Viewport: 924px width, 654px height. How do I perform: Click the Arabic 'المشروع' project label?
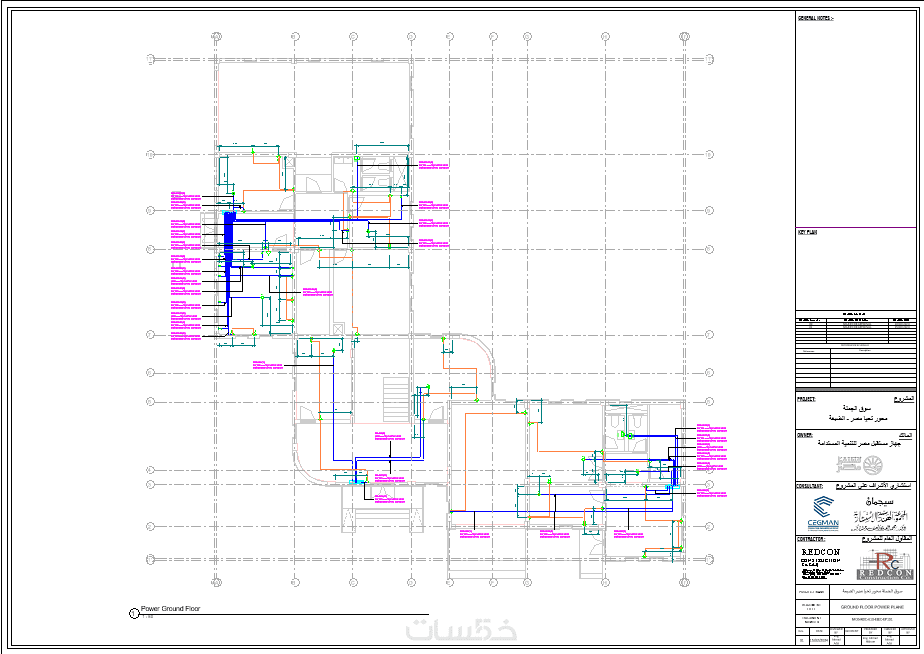[904, 399]
